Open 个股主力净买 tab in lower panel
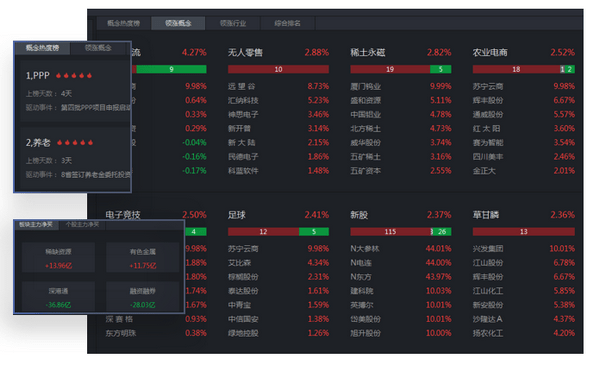The width and height of the screenshot is (600, 372). tap(82, 225)
